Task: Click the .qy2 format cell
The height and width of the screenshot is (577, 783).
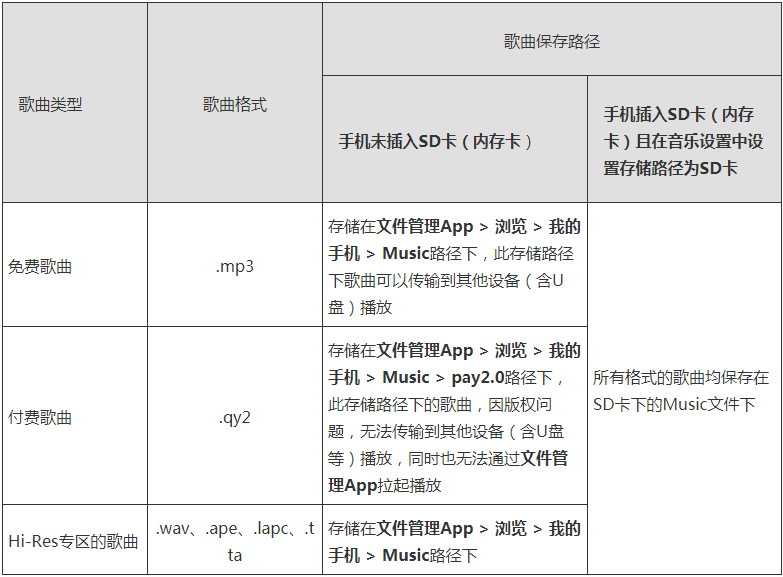Action: (235, 416)
